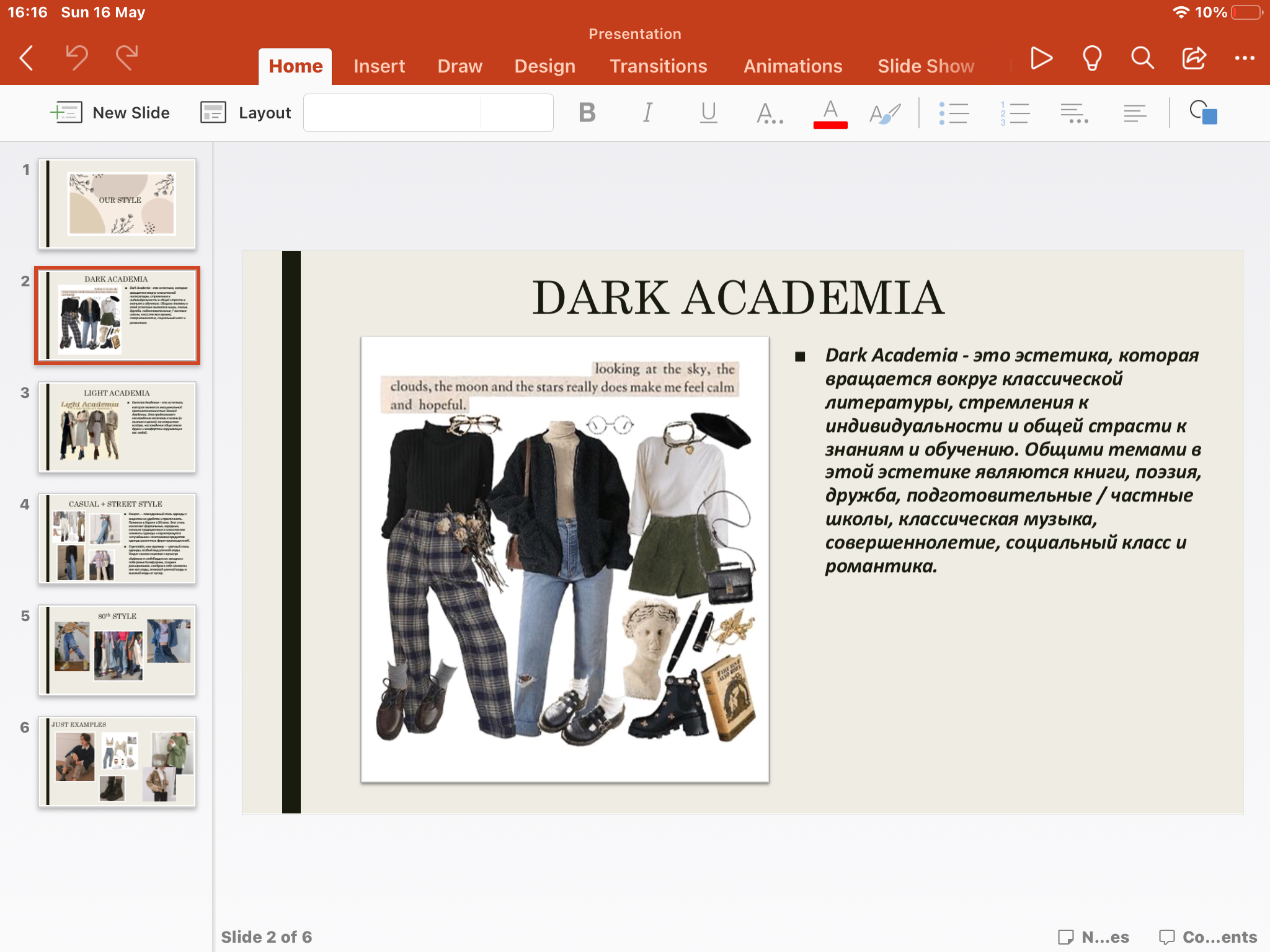Viewport: 1270px width, 952px height.
Task: Open the more options ellipsis menu
Action: (1245, 58)
